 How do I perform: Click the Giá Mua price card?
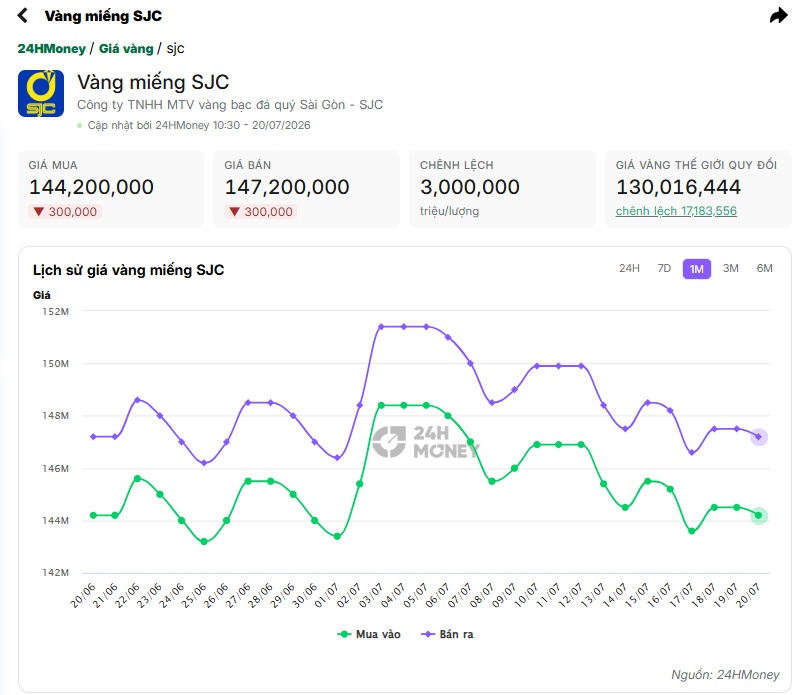(111, 189)
